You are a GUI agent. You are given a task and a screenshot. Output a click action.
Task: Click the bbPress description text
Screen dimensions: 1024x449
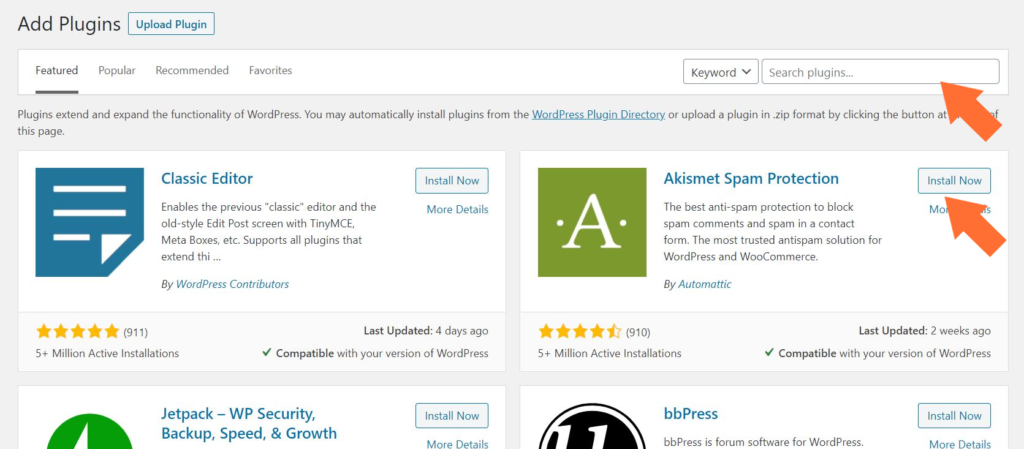click(763, 441)
